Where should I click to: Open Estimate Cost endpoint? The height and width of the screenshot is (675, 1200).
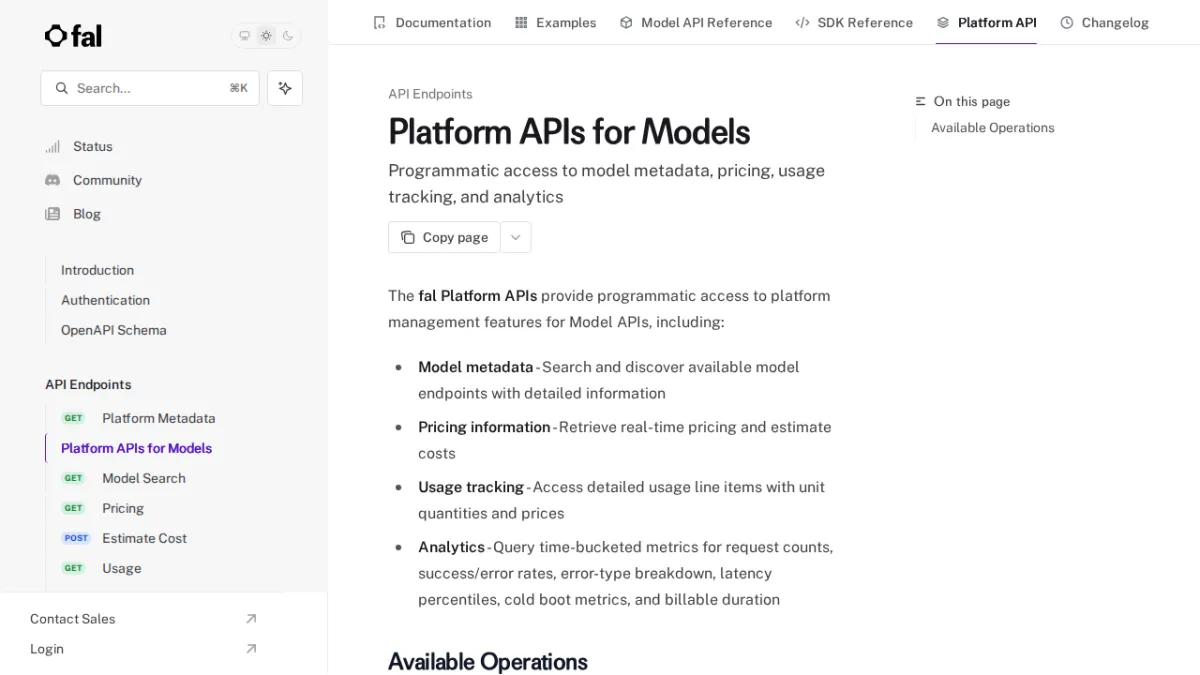[144, 538]
